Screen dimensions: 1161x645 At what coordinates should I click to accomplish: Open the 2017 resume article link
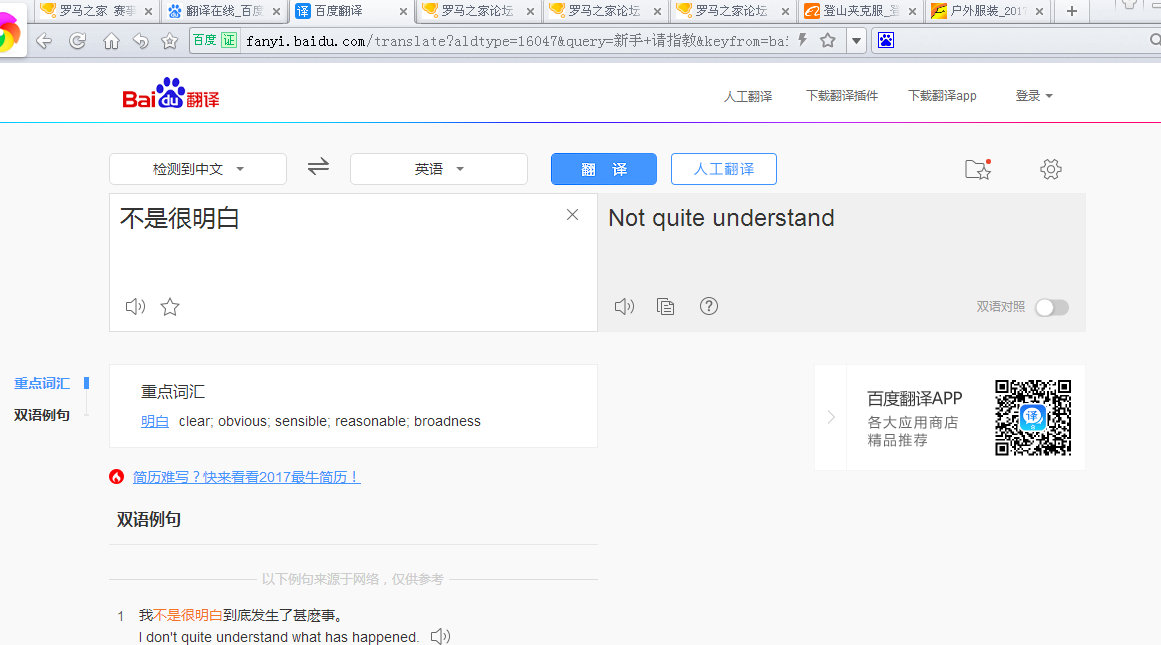click(x=246, y=477)
